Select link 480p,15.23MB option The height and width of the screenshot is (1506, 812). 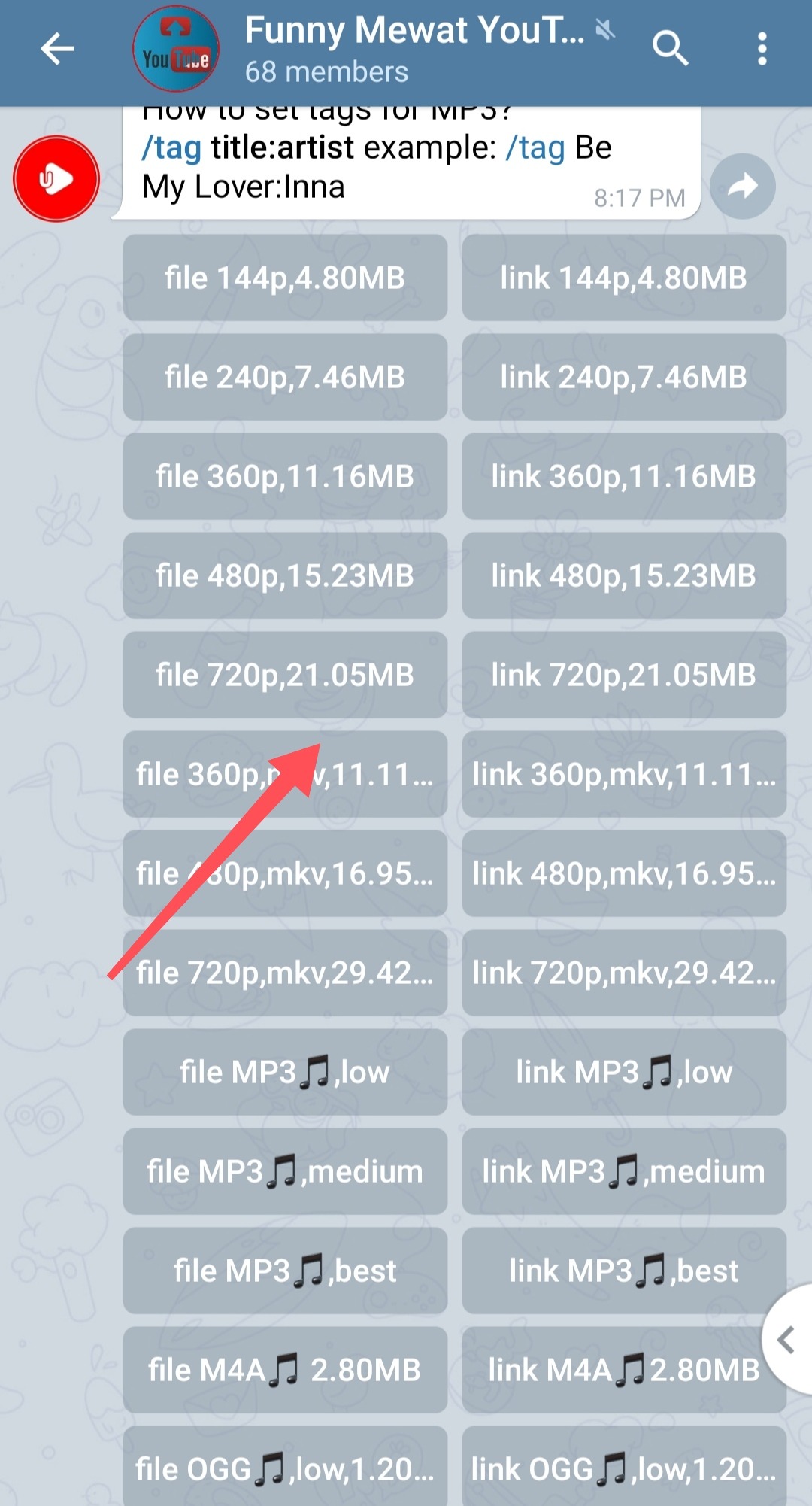point(624,575)
